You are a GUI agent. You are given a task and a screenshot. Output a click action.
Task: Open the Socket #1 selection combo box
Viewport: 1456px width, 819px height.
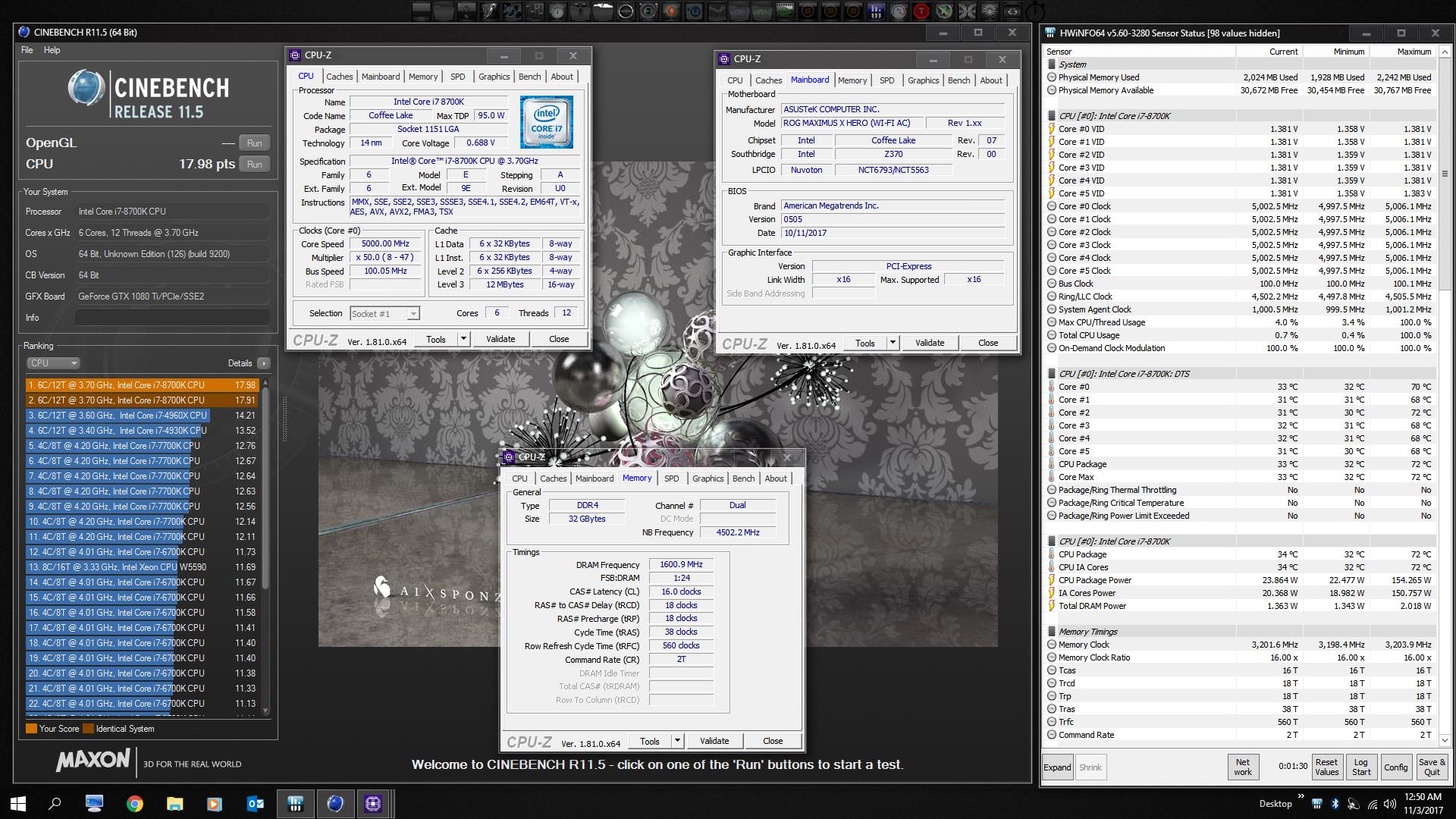384,313
